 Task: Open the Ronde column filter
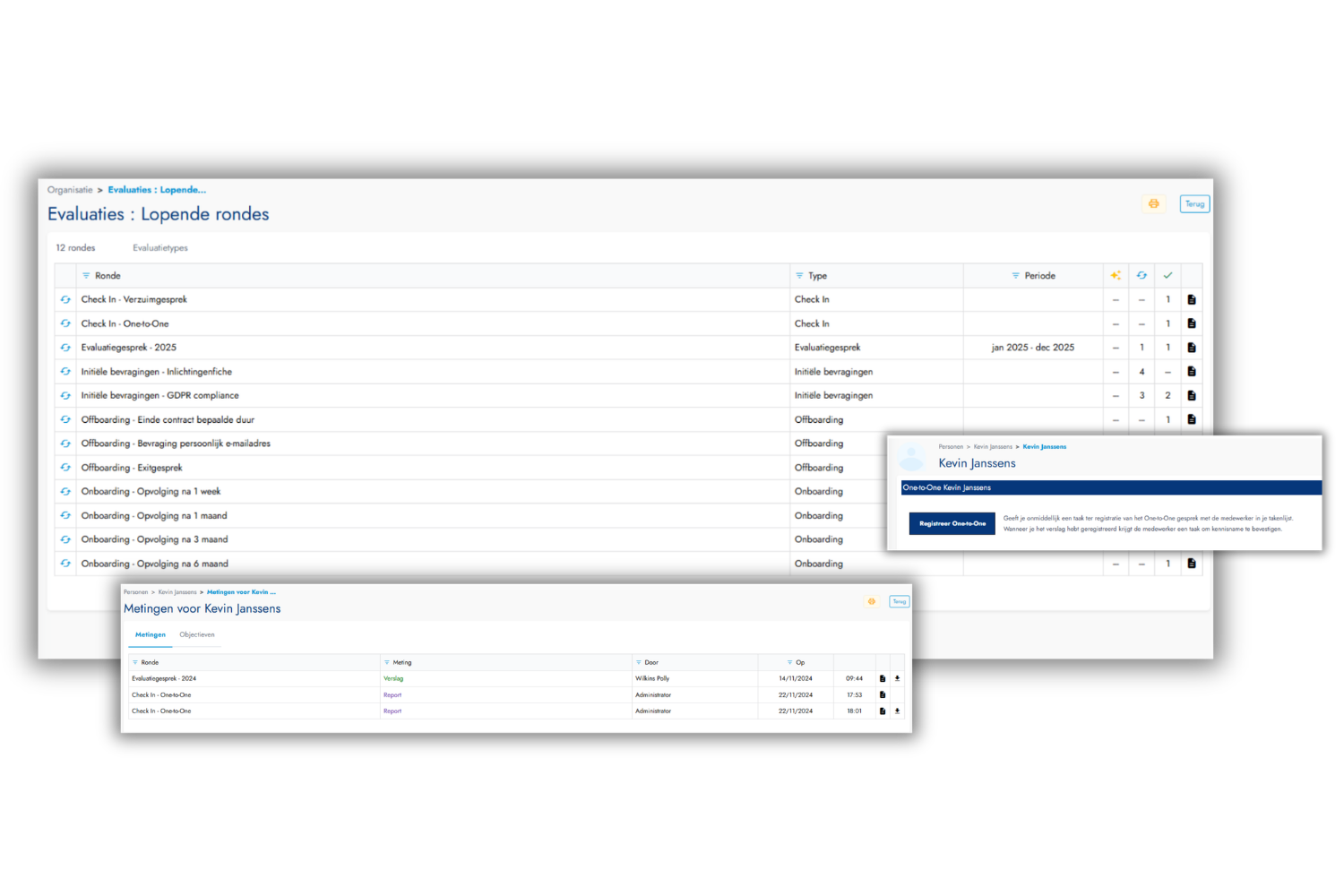click(x=87, y=275)
